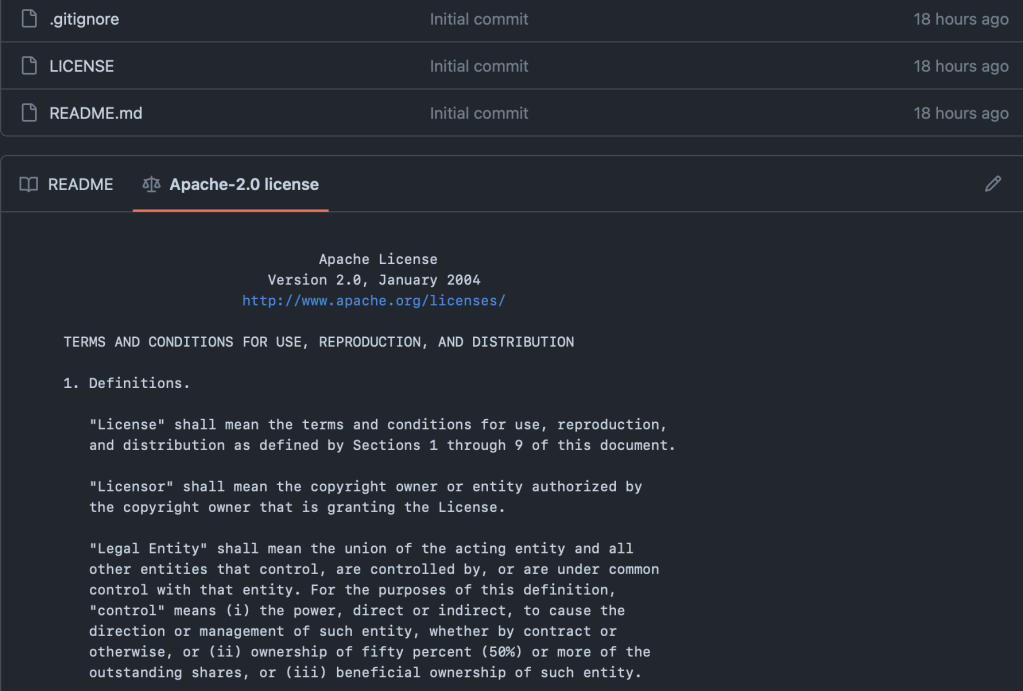Click 18 hours ago for README.md
The height and width of the screenshot is (691, 1023).
(960, 113)
